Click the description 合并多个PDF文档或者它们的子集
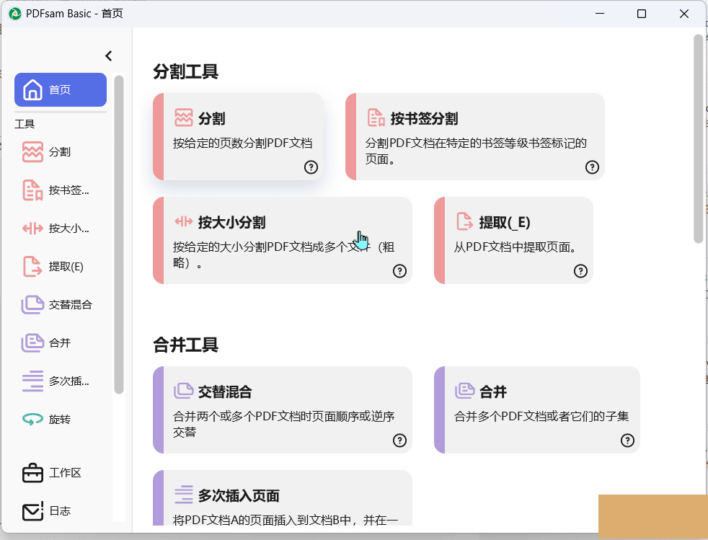Screen dimensions: 708x540 click(x=541, y=416)
